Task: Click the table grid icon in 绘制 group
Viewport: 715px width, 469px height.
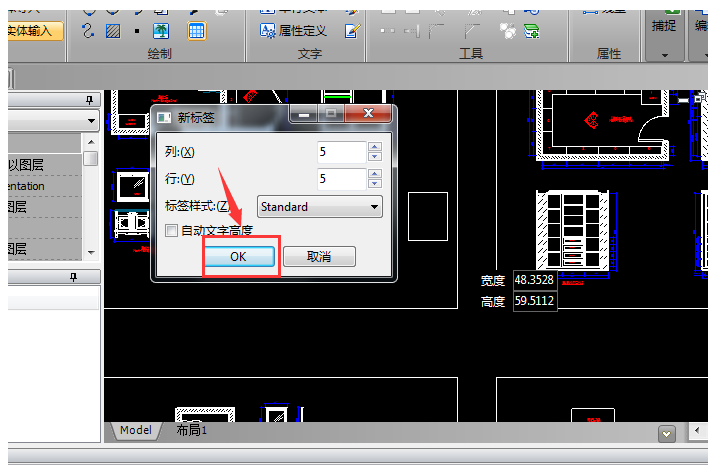Action: [197, 30]
